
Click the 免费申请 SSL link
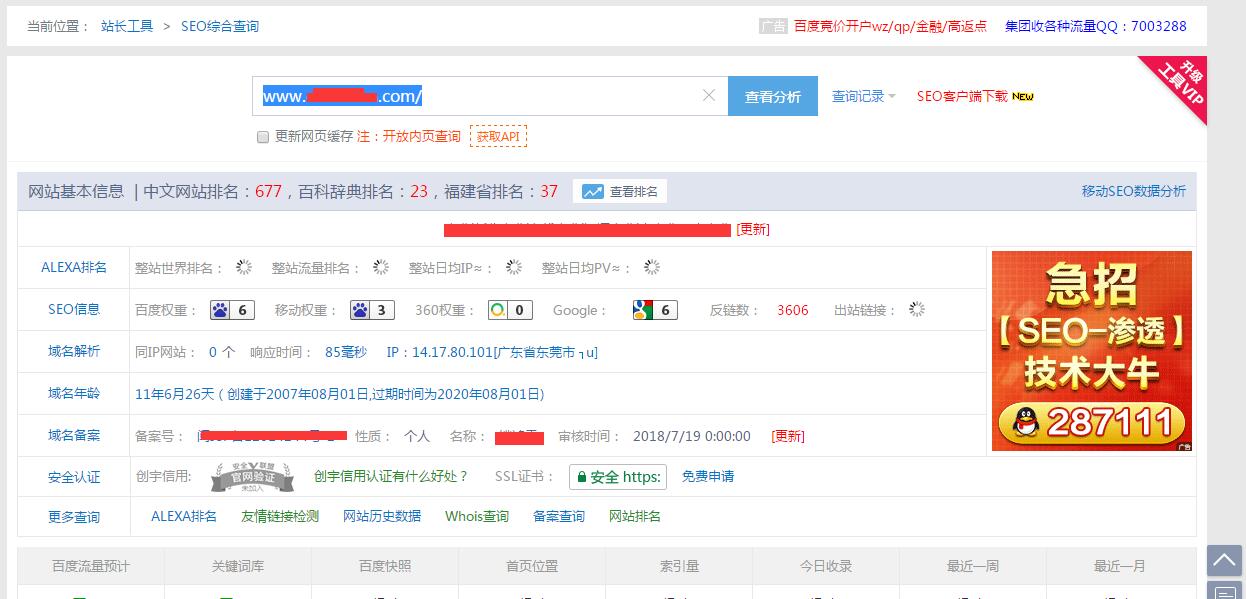coord(709,477)
